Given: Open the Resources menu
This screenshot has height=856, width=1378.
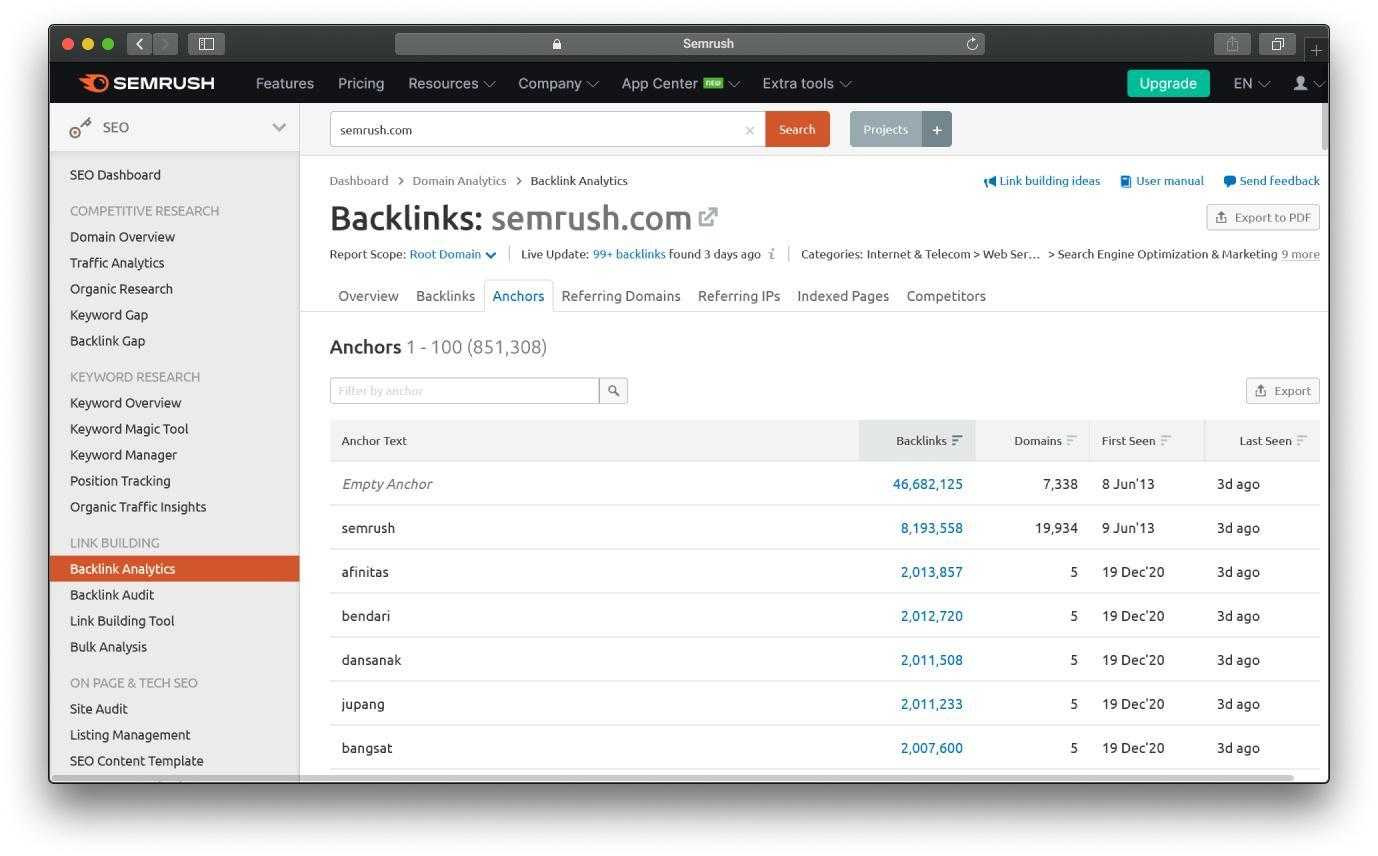Looking at the screenshot, I should click(451, 83).
